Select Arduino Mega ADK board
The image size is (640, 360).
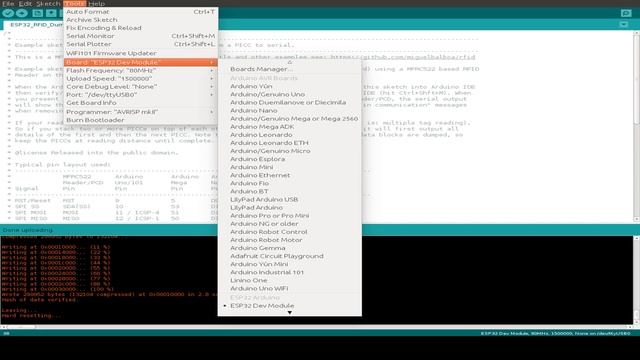[x=289, y=127]
